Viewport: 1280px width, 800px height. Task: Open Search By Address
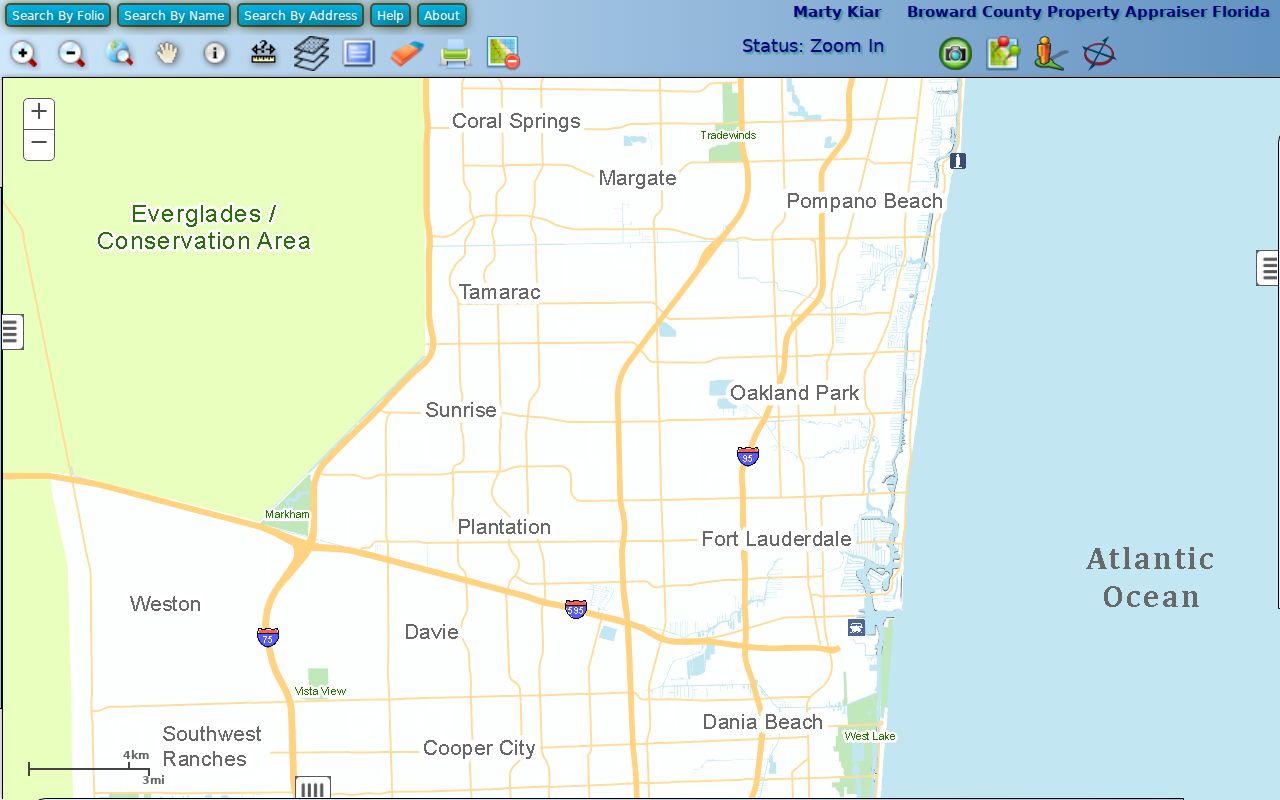coord(300,15)
